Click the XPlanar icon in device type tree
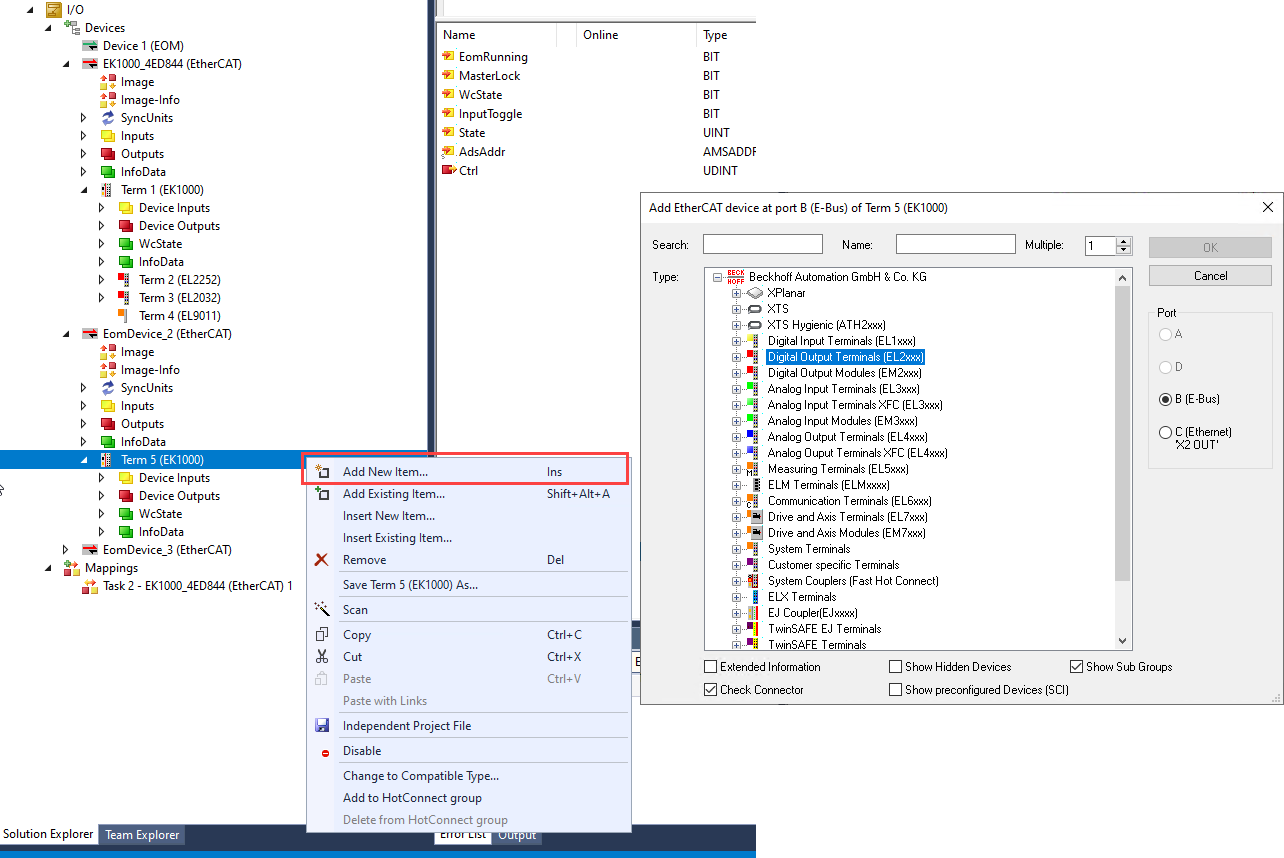The height and width of the screenshot is (858, 1284). [x=755, y=293]
